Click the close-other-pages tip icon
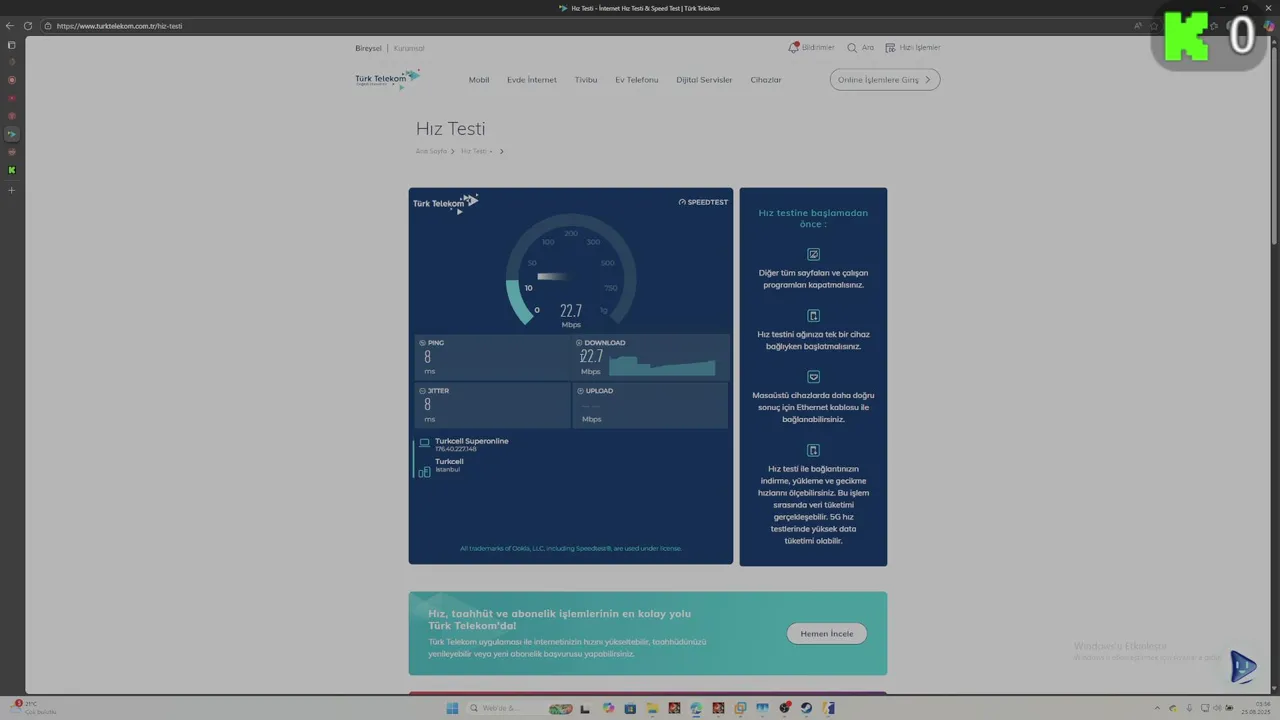This screenshot has width=1280, height=720. pyautogui.click(x=813, y=254)
